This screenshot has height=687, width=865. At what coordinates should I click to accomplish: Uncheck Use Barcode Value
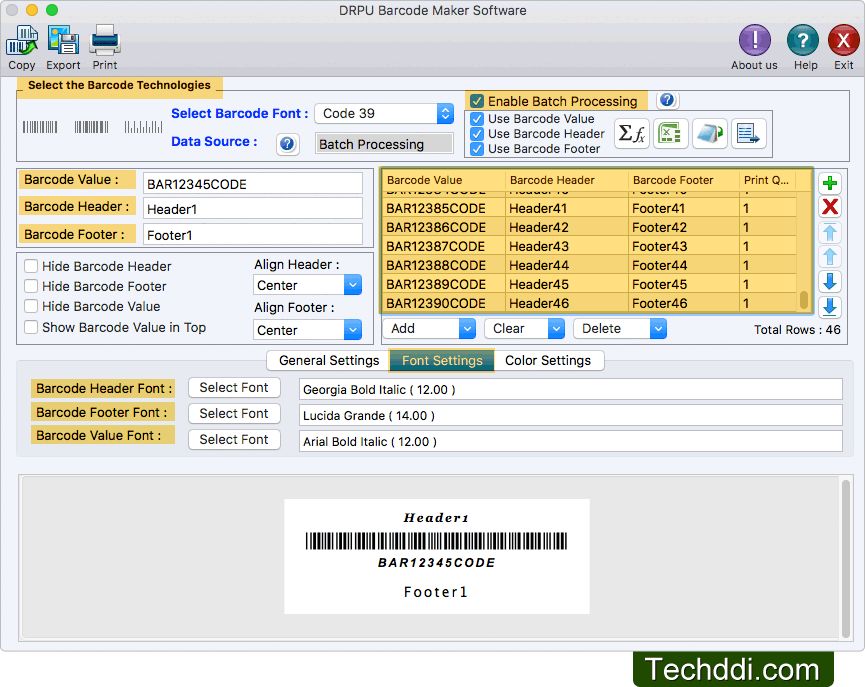pyautogui.click(x=477, y=119)
